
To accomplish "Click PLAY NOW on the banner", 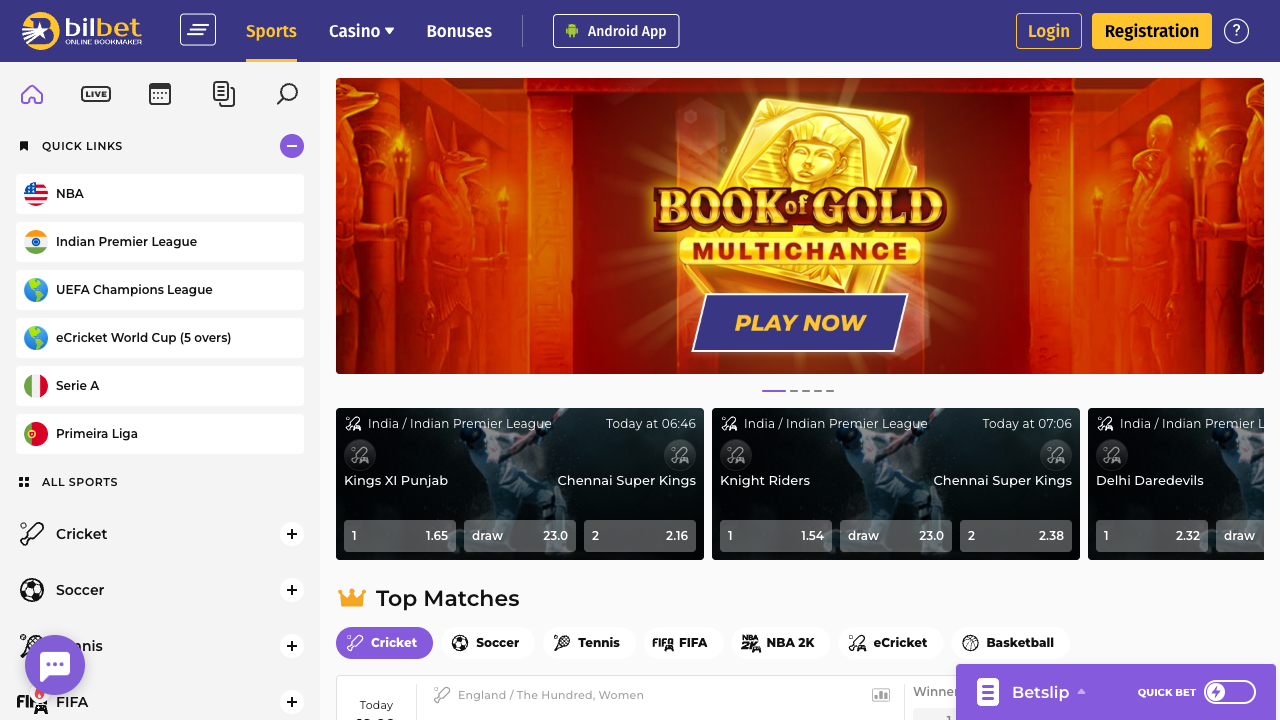I will tap(800, 323).
